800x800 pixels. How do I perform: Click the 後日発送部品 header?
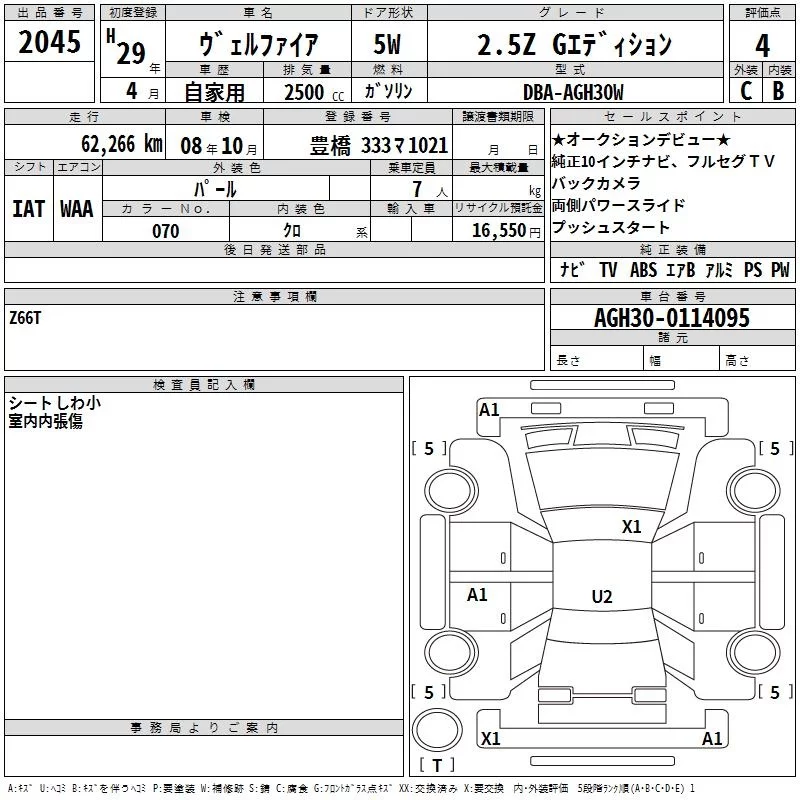[x=274, y=249]
